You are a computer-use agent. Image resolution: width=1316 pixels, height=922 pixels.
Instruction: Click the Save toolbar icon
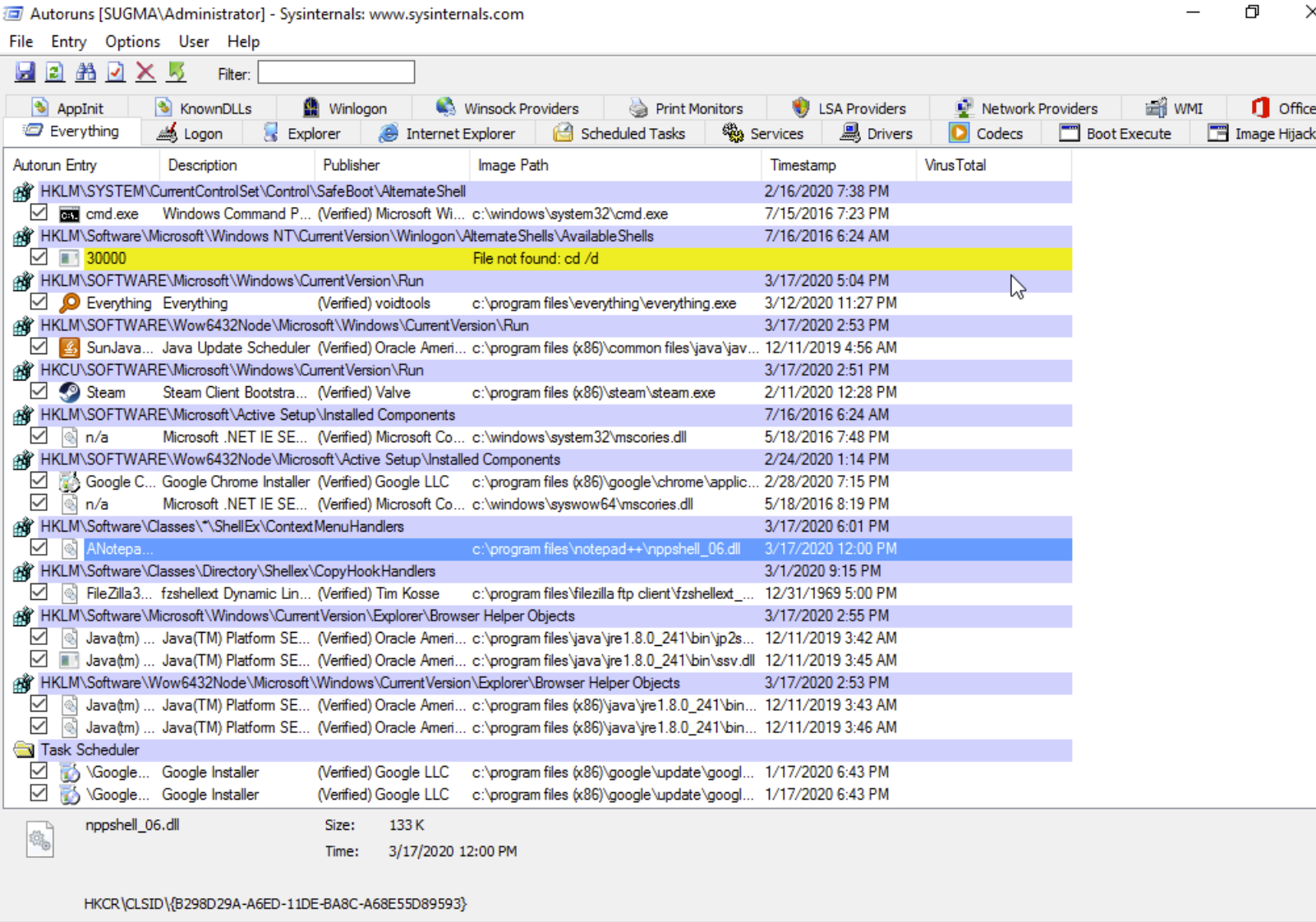pyautogui.click(x=25, y=72)
